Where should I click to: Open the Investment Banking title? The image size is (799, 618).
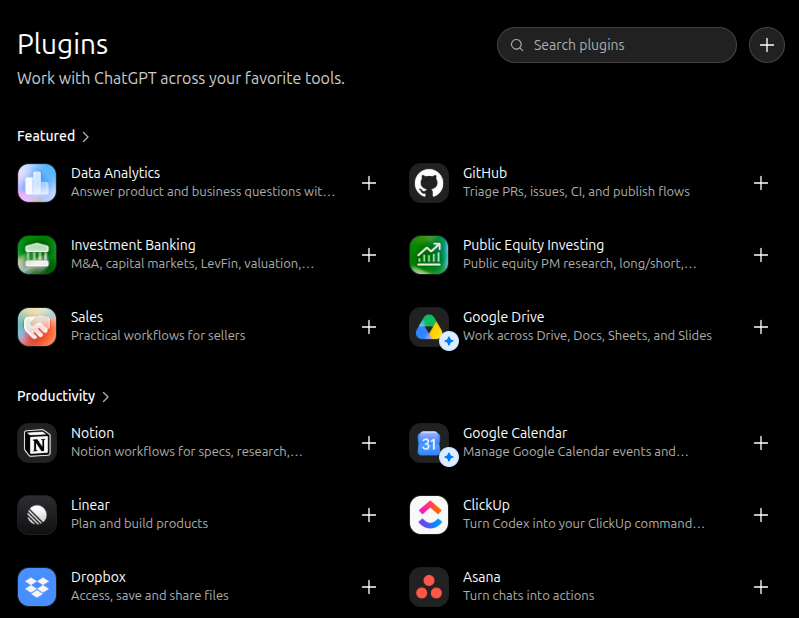click(x=133, y=245)
